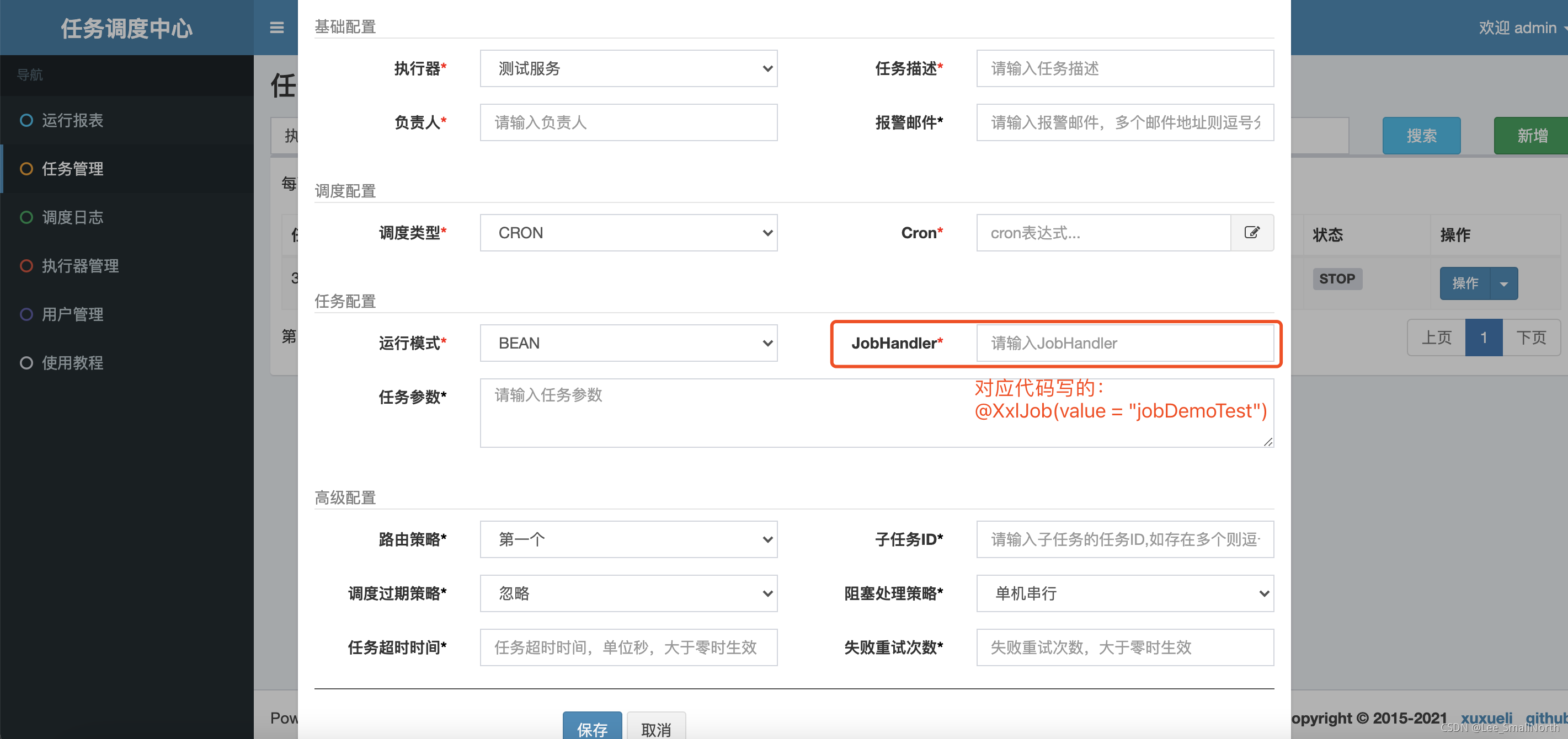1568x739 pixels.
Task: Open the Cron expression editor icon
Action: click(1251, 232)
